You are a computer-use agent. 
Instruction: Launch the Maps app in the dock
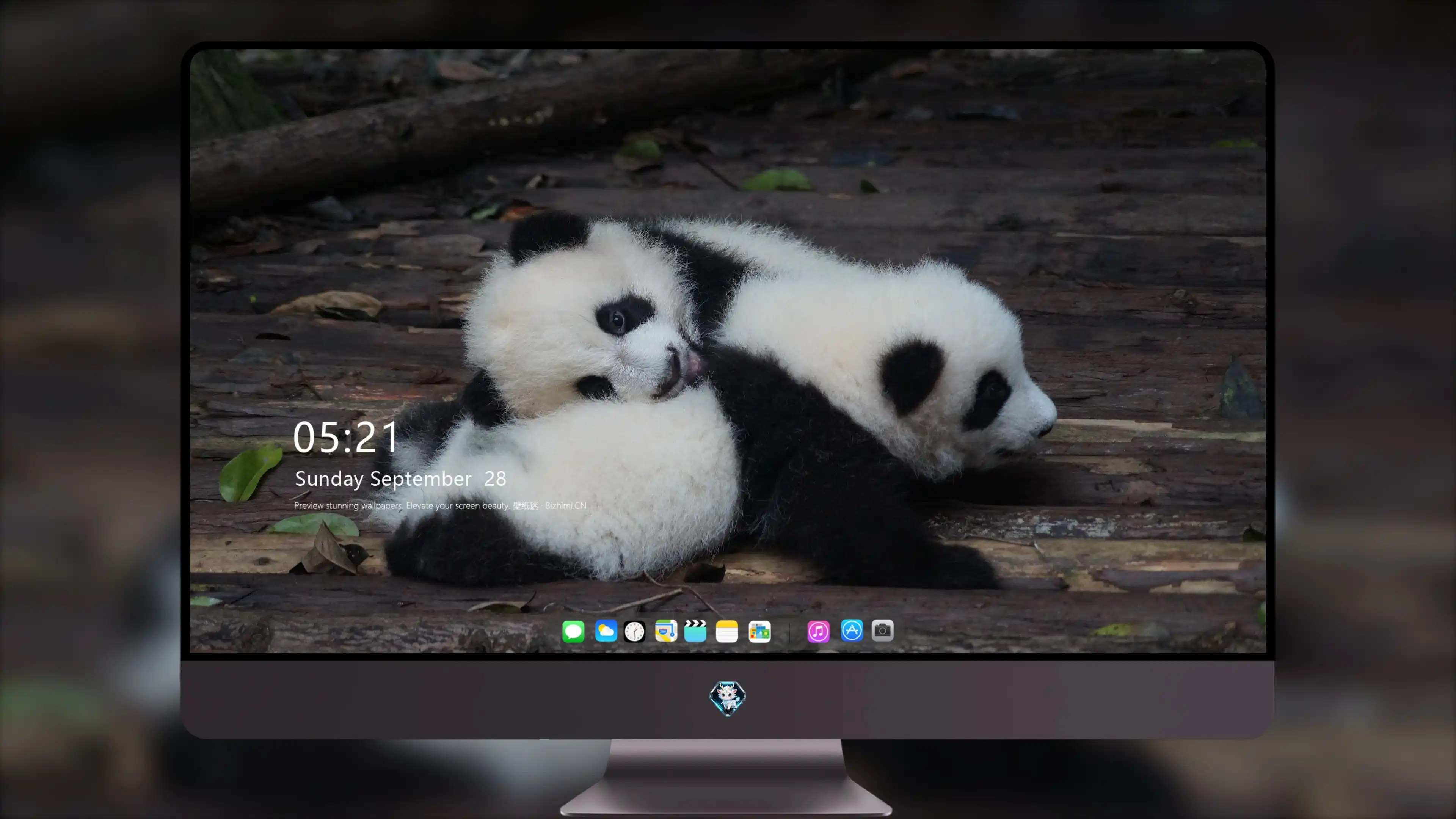click(x=666, y=631)
